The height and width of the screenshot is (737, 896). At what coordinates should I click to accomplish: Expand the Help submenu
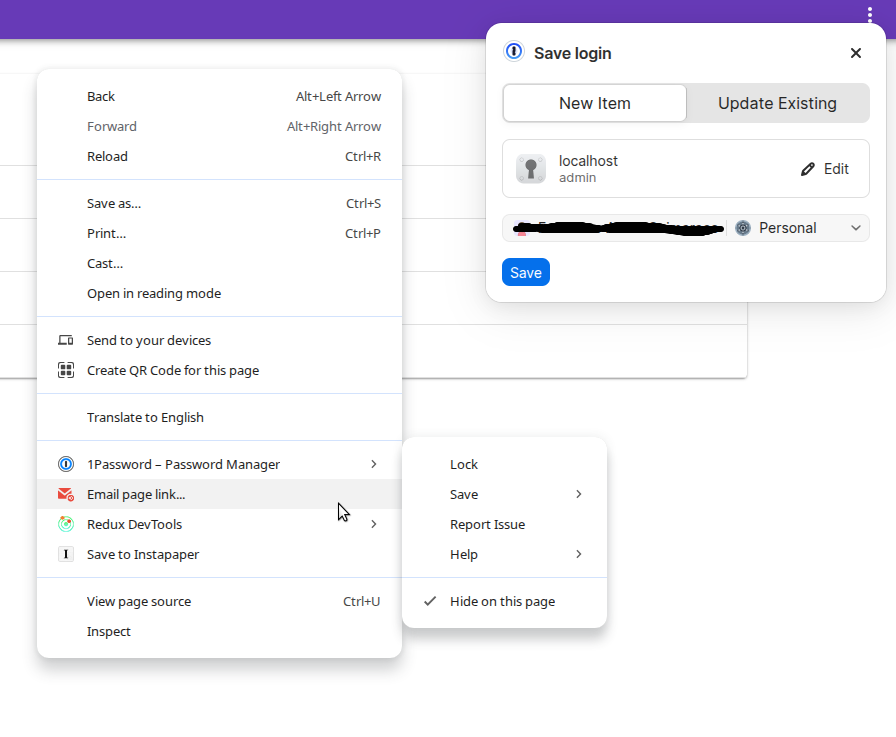coord(578,554)
